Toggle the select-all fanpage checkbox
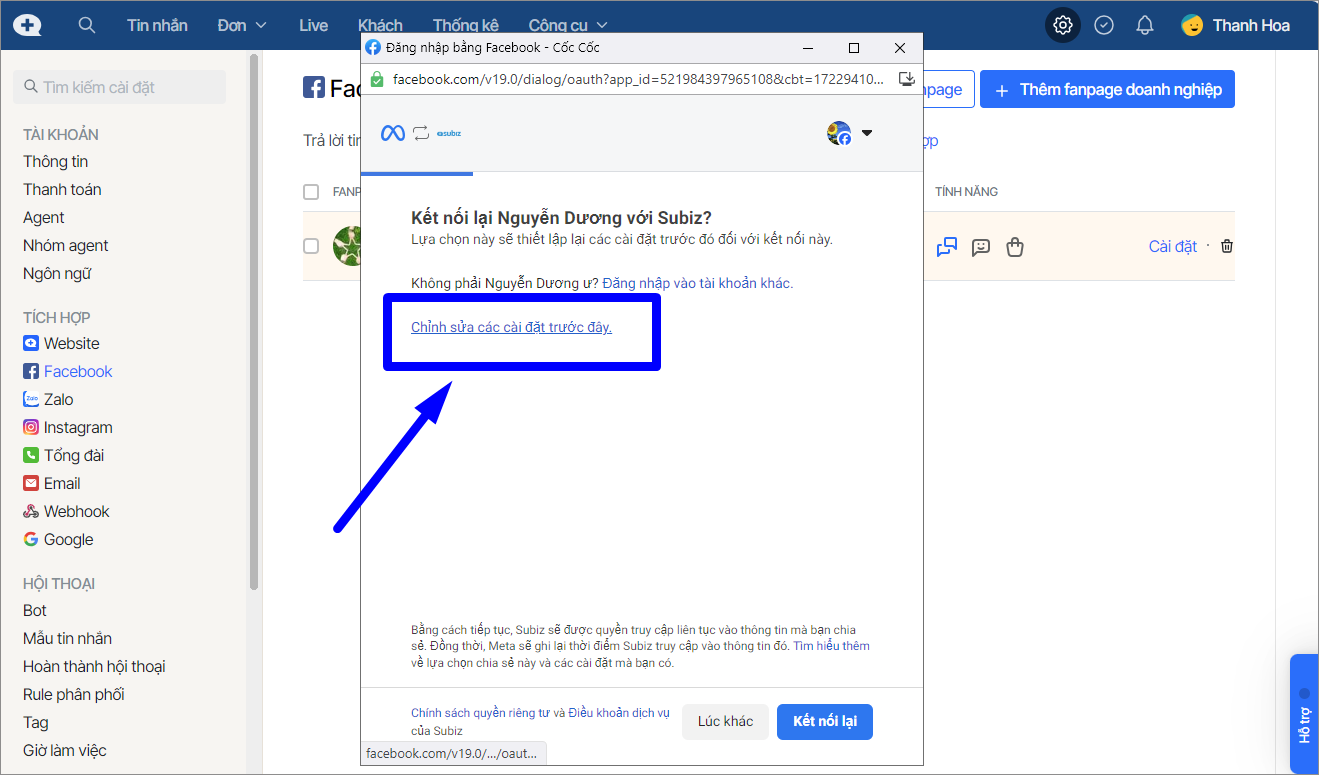This screenshot has width=1319, height=775. [x=311, y=192]
